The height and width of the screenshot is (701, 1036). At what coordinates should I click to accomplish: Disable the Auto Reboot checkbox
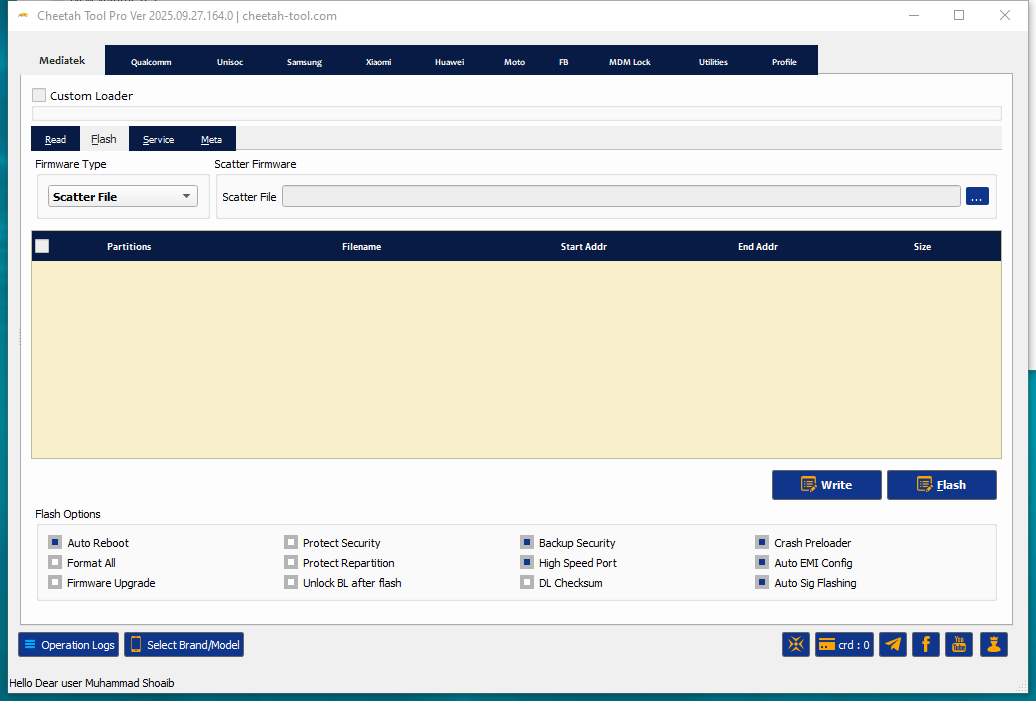(x=55, y=543)
